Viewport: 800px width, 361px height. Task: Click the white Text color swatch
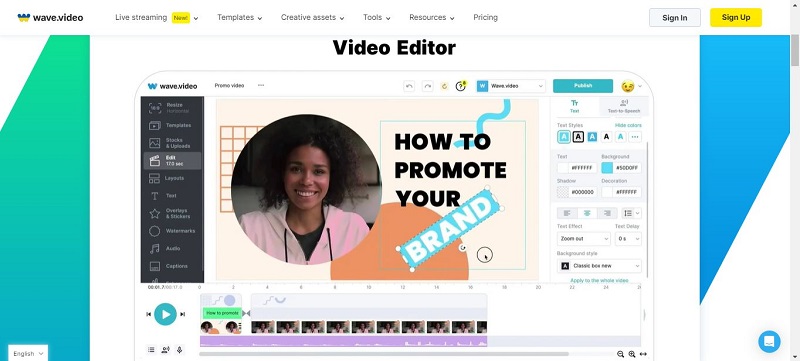pos(563,168)
